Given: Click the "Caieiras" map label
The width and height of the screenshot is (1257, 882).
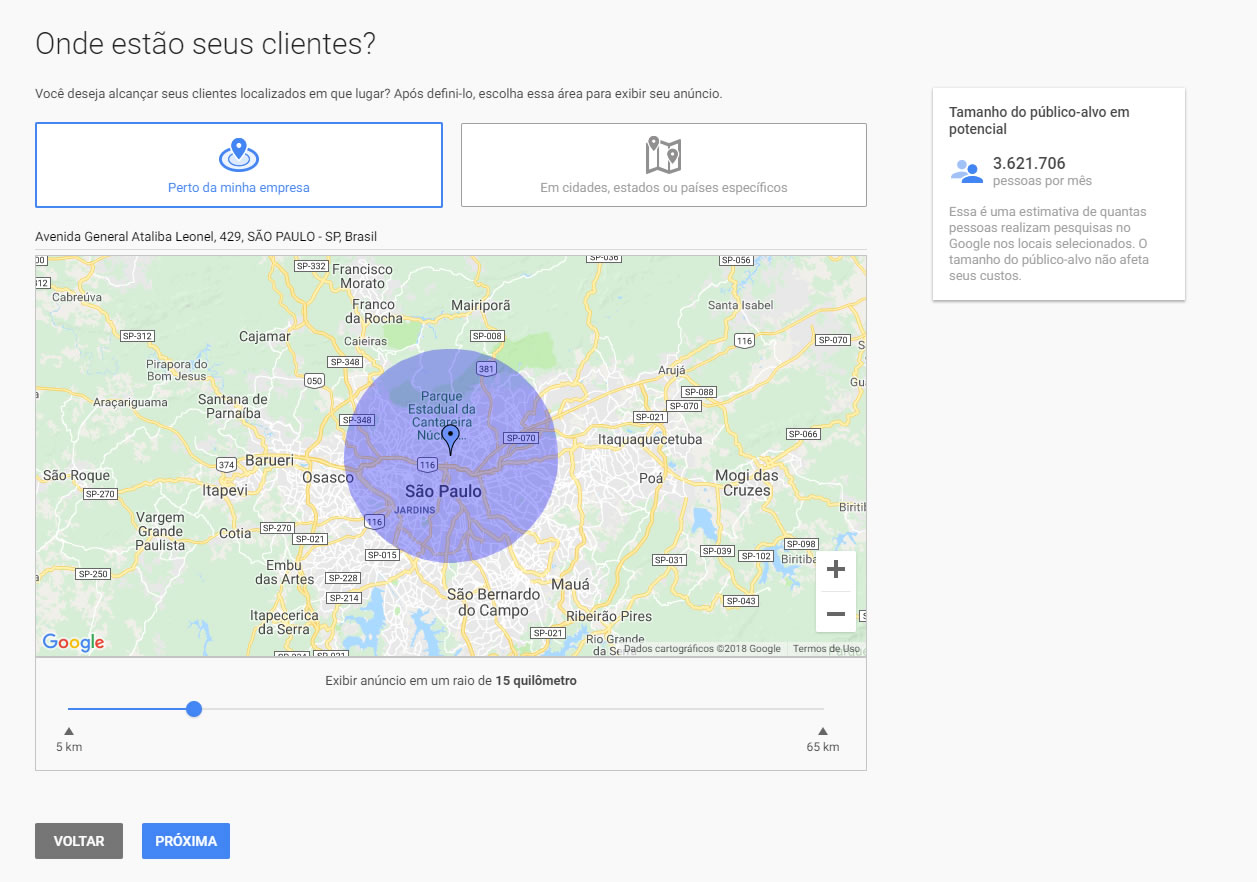Looking at the screenshot, I should click(x=364, y=341).
